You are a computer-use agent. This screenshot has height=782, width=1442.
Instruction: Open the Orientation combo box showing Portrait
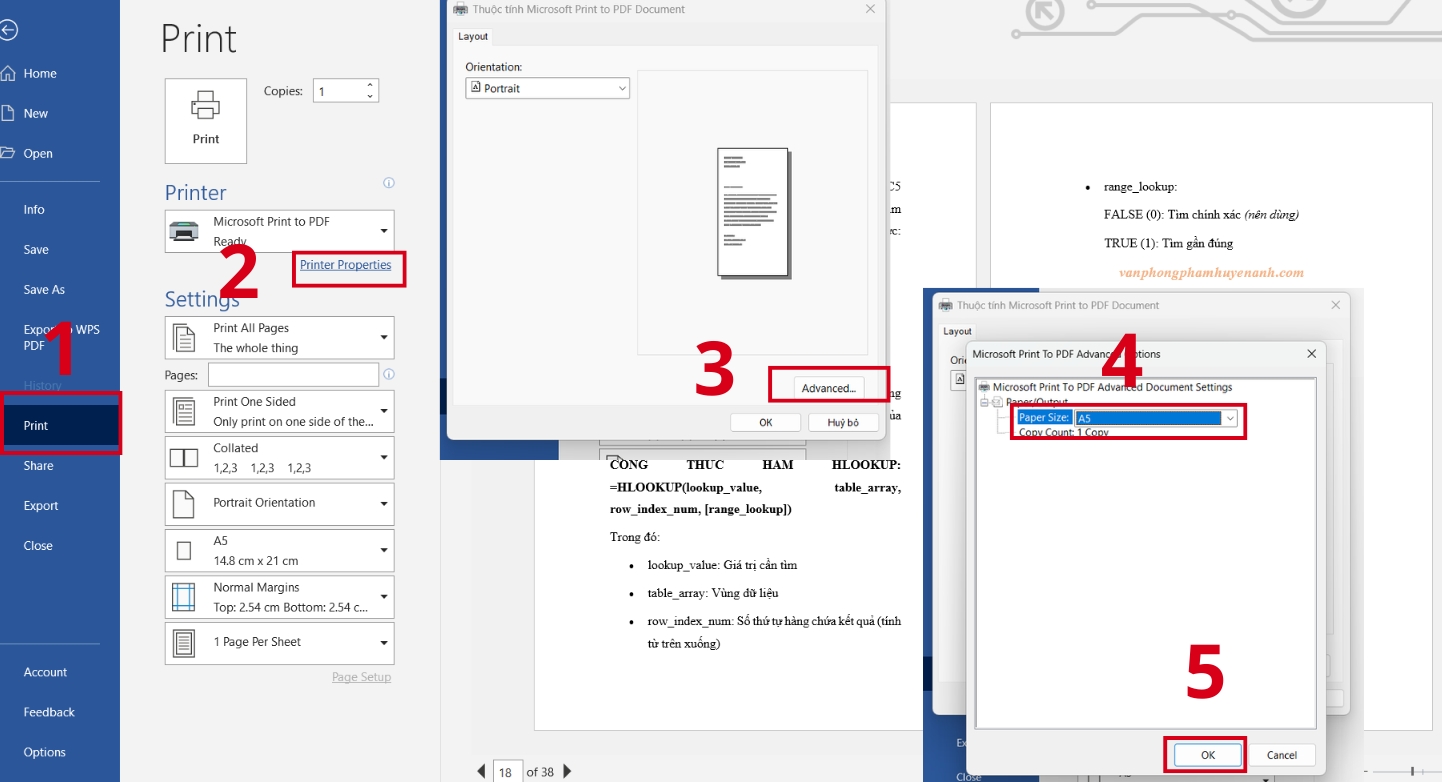[x=548, y=88]
